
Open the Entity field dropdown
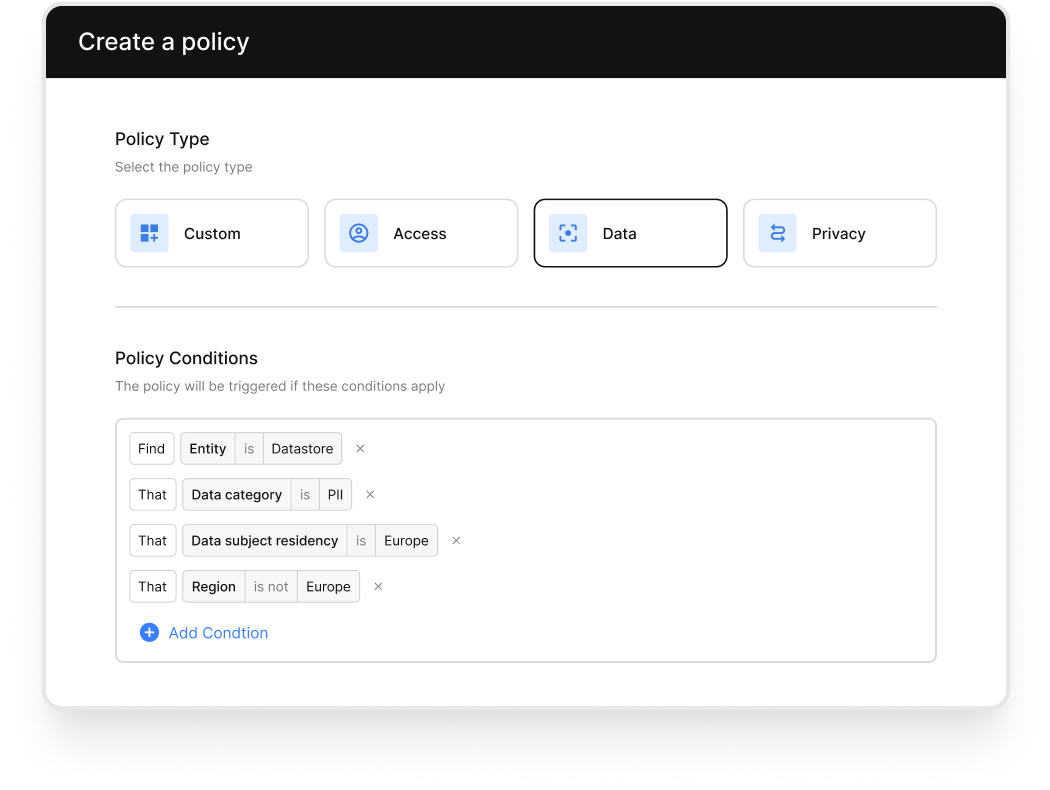click(208, 449)
